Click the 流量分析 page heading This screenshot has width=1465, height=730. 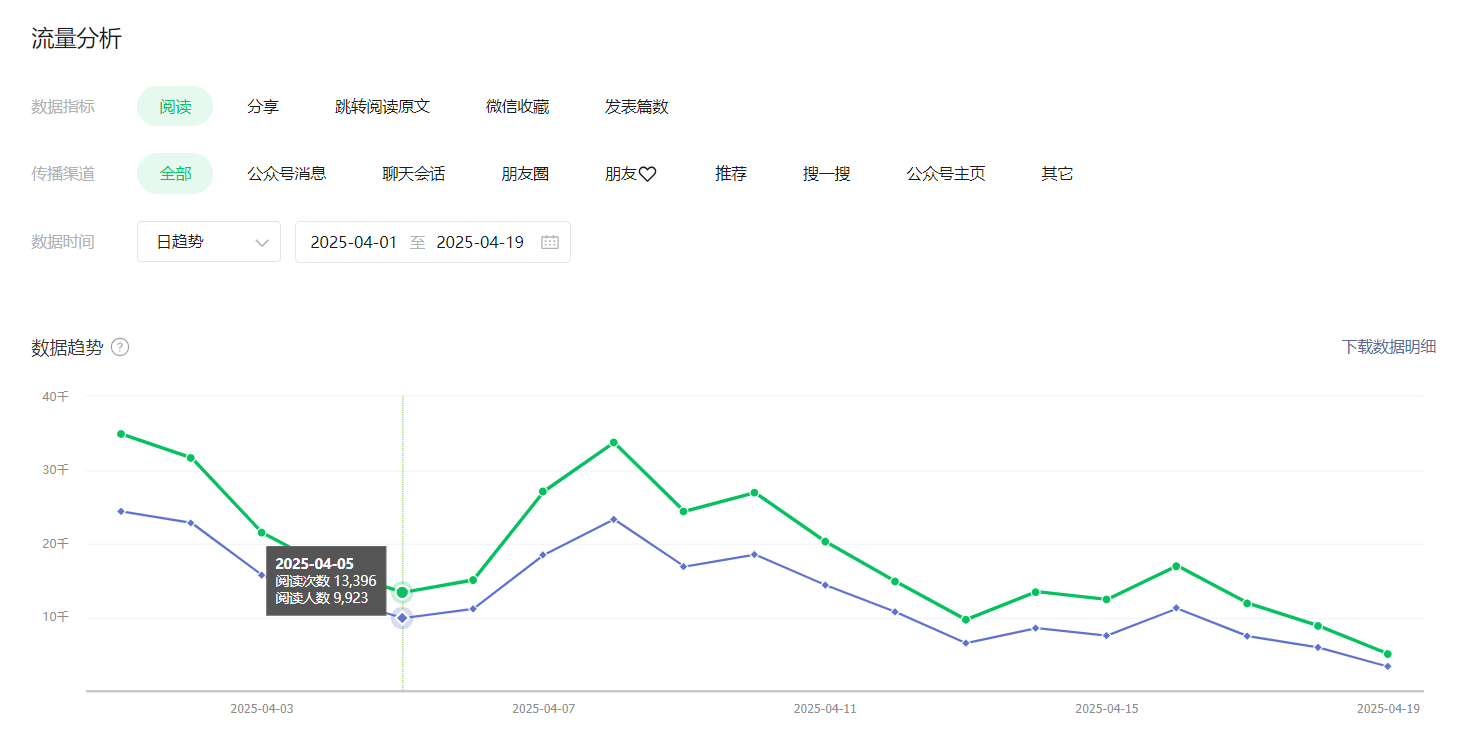[x=76, y=39]
